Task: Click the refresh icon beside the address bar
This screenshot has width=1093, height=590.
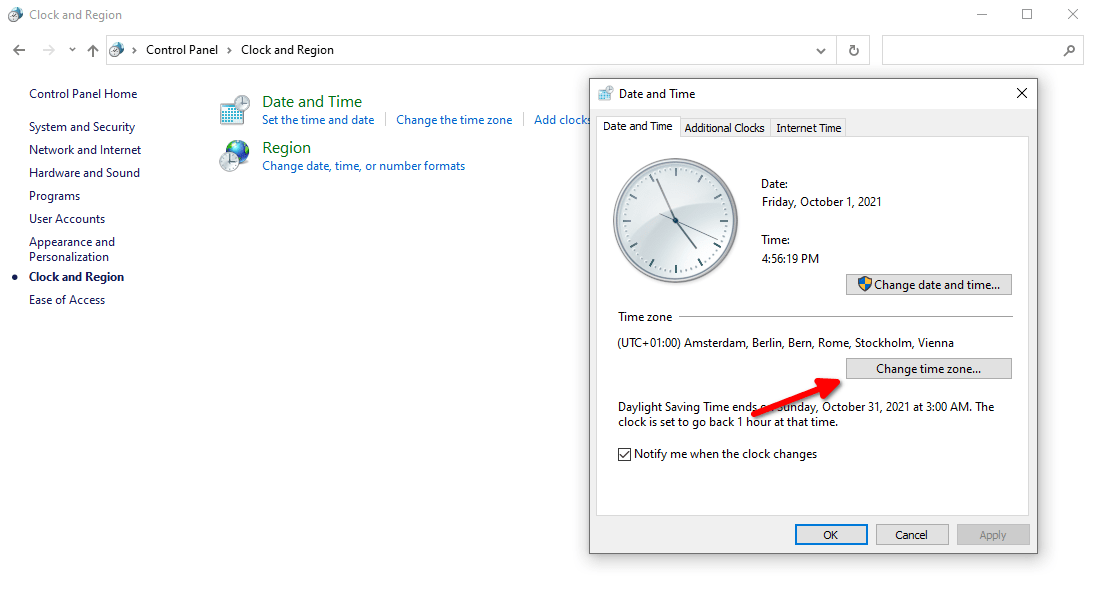Action: click(x=852, y=49)
